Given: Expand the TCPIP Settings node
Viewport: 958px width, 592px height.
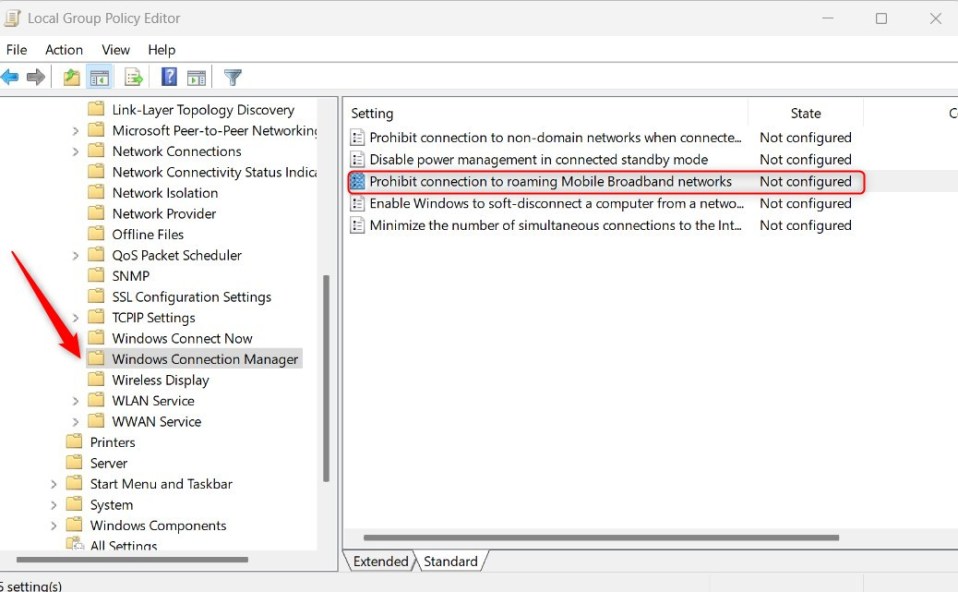Looking at the screenshot, I should [x=75, y=318].
